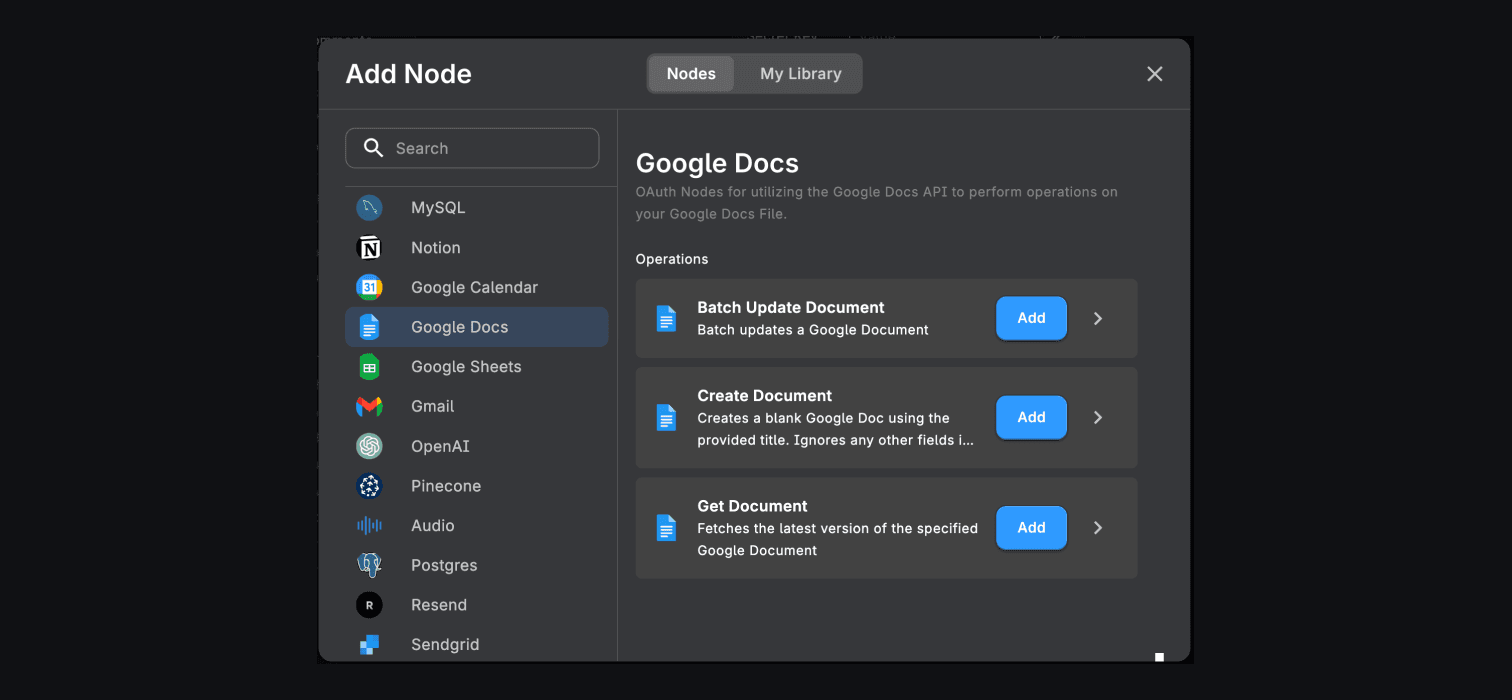Viewport: 1512px width, 700px height.
Task: Click inside the Search field
Action: tap(470, 147)
